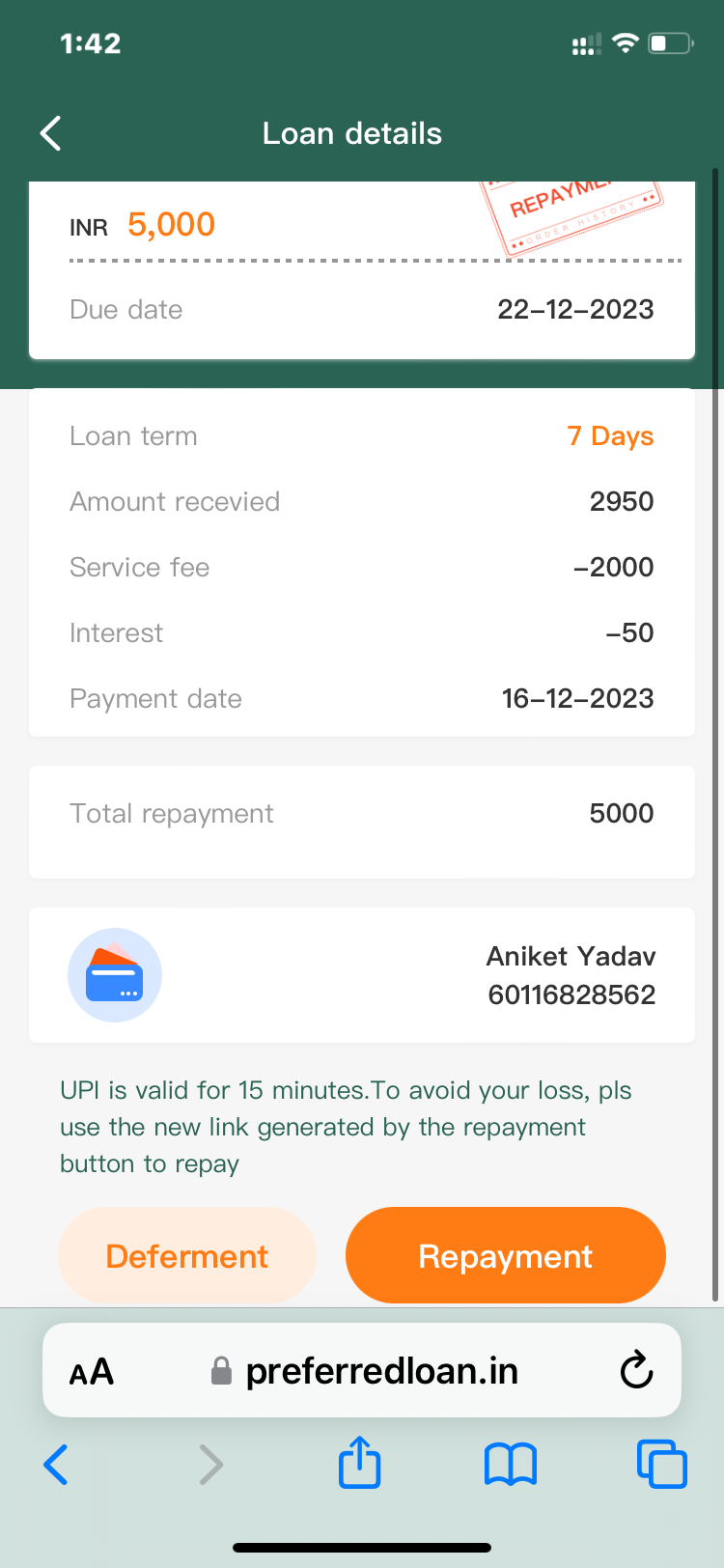
Task: Click the bank card wallet icon
Action: 115,975
